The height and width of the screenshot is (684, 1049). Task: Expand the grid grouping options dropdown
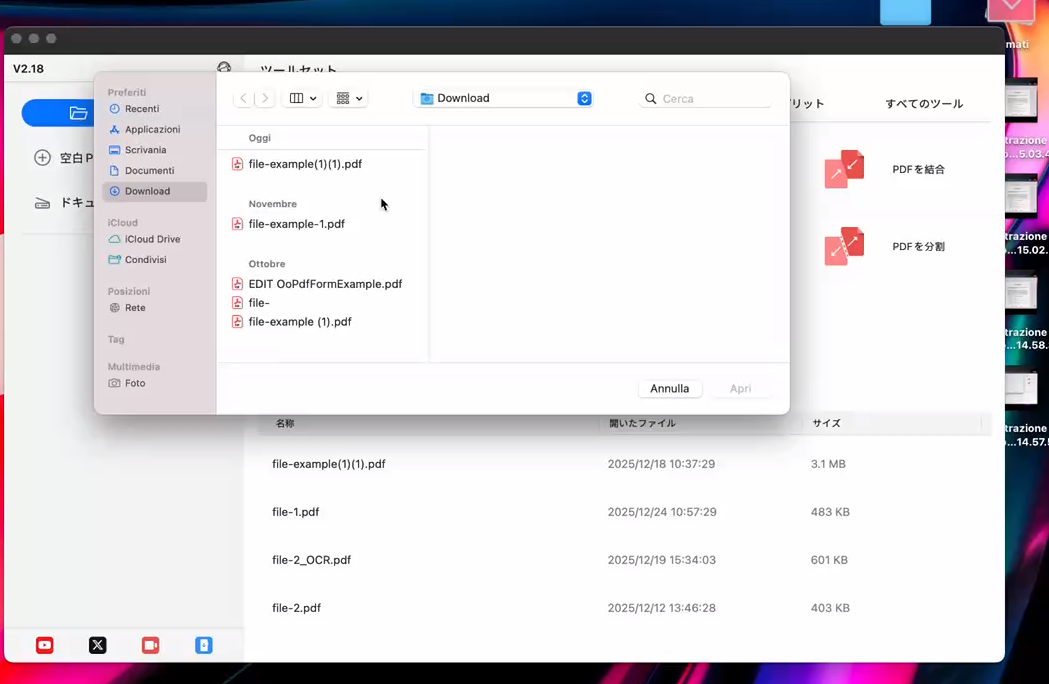coord(349,98)
